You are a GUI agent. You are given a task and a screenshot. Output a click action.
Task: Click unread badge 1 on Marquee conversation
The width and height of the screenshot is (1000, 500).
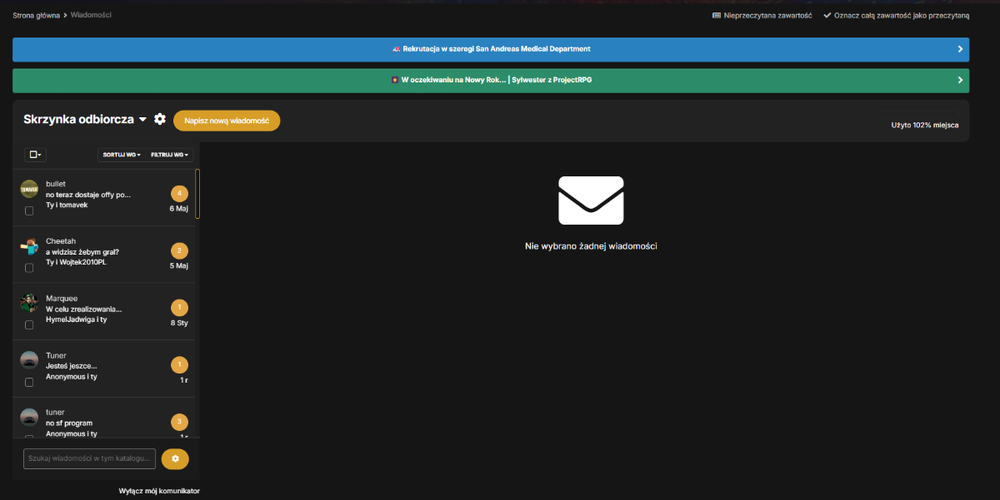point(179,308)
